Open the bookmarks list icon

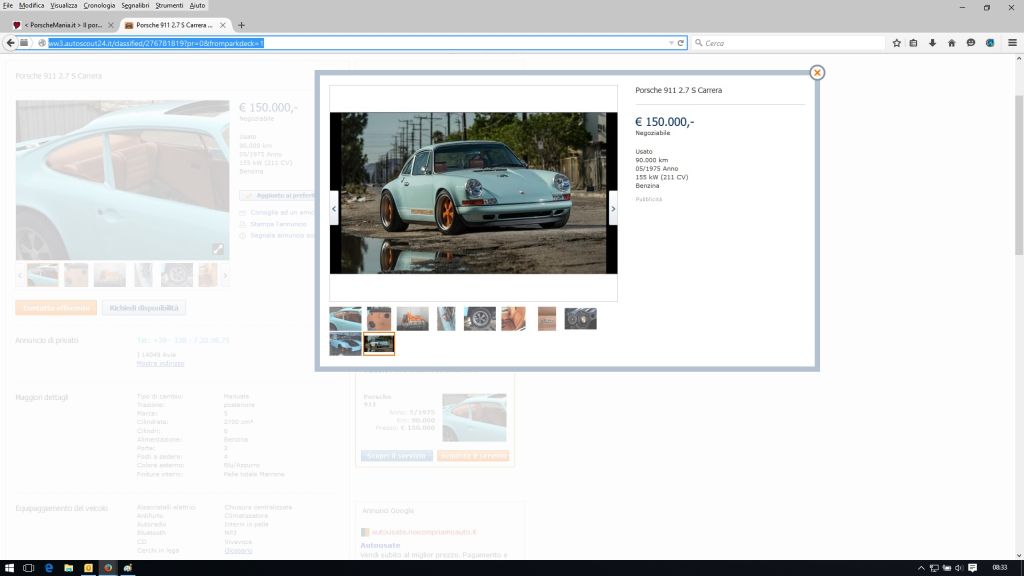pyautogui.click(x=914, y=43)
